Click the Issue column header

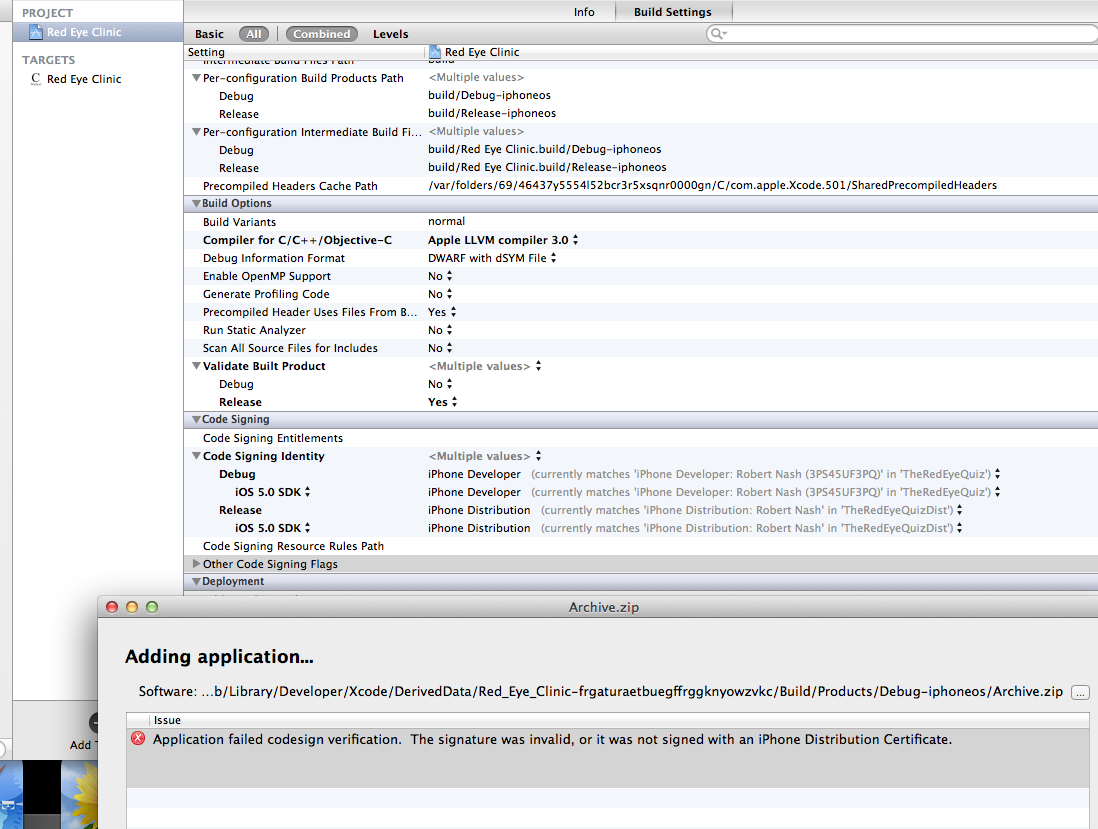click(x=620, y=720)
